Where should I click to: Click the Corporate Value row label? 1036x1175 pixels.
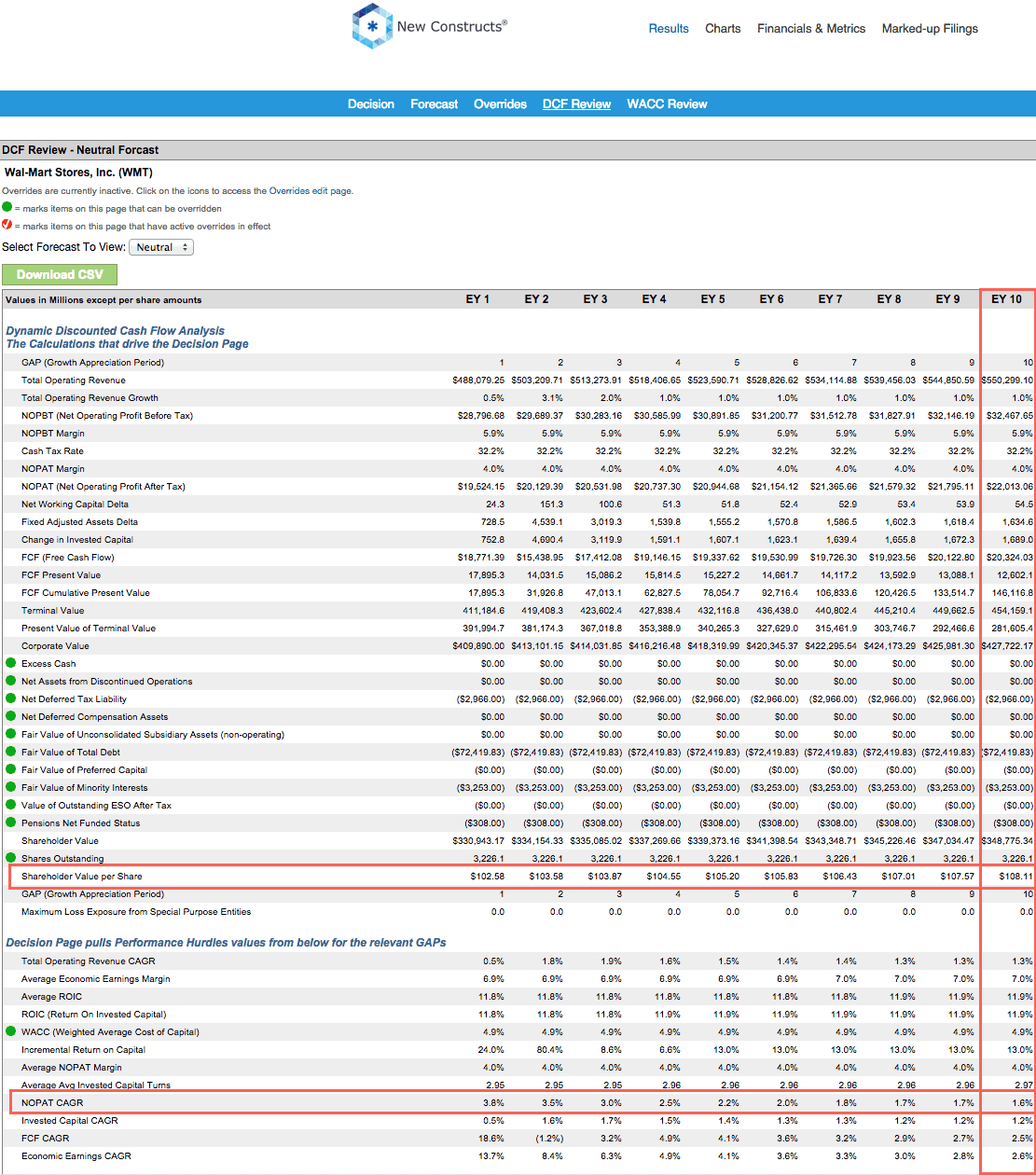(55, 646)
